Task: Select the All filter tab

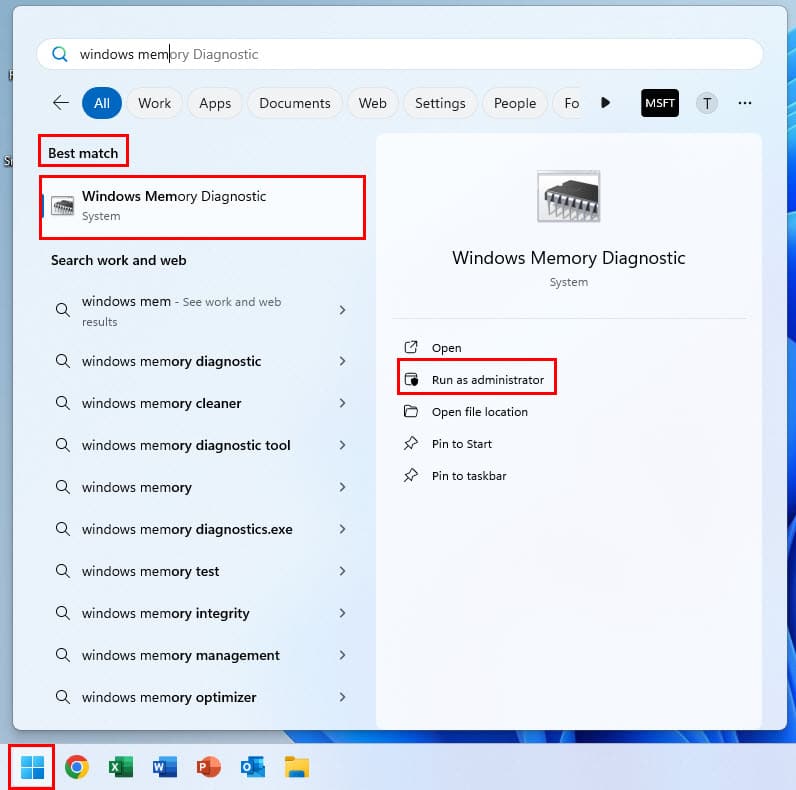Action: [x=102, y=103]
